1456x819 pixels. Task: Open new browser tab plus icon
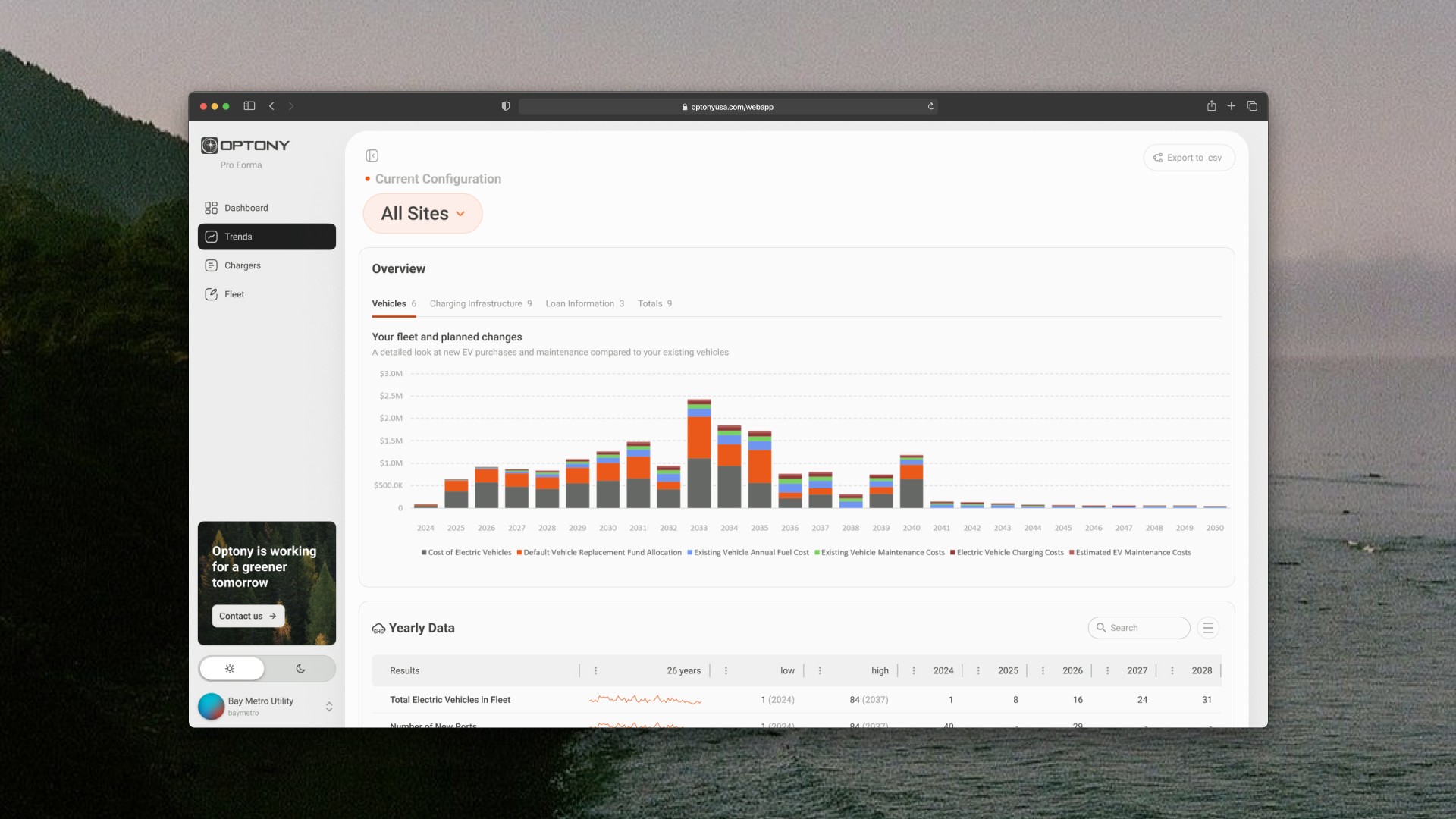(x=1232, y=106)
